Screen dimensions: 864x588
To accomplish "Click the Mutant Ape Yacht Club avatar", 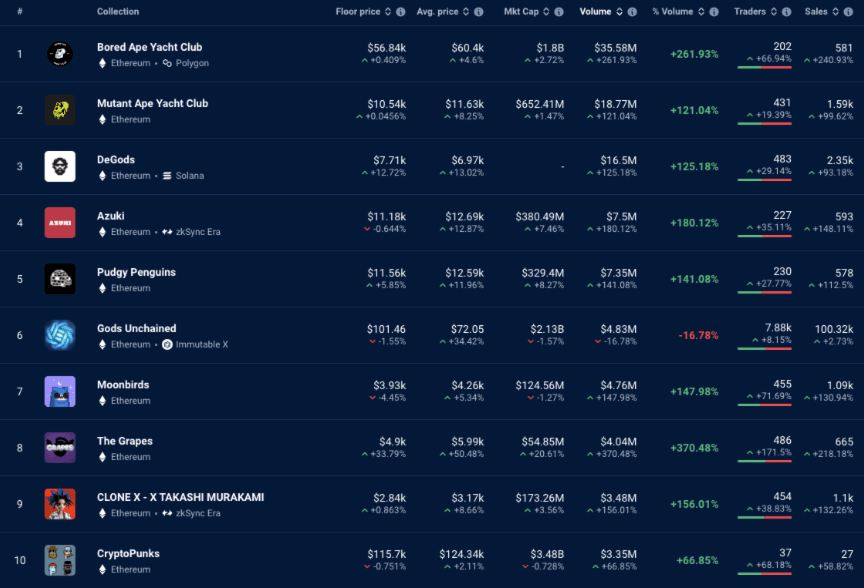I will (x=60, y=110).
